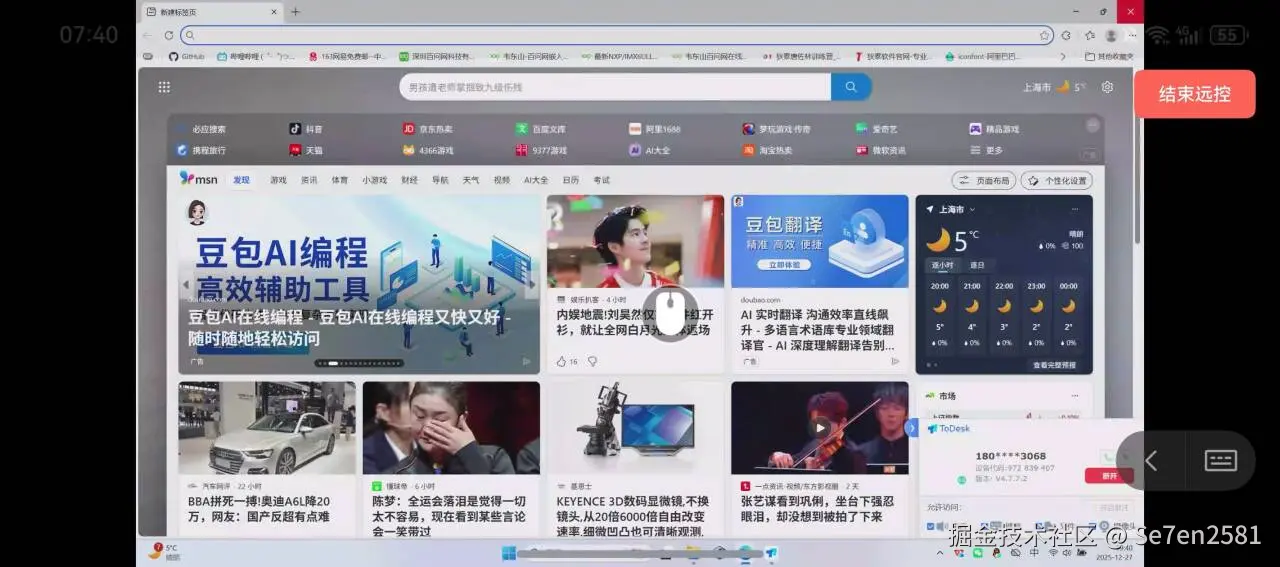
Task: Click the red 断开 button in ToDesk popup
Action: click(1108, 476)
